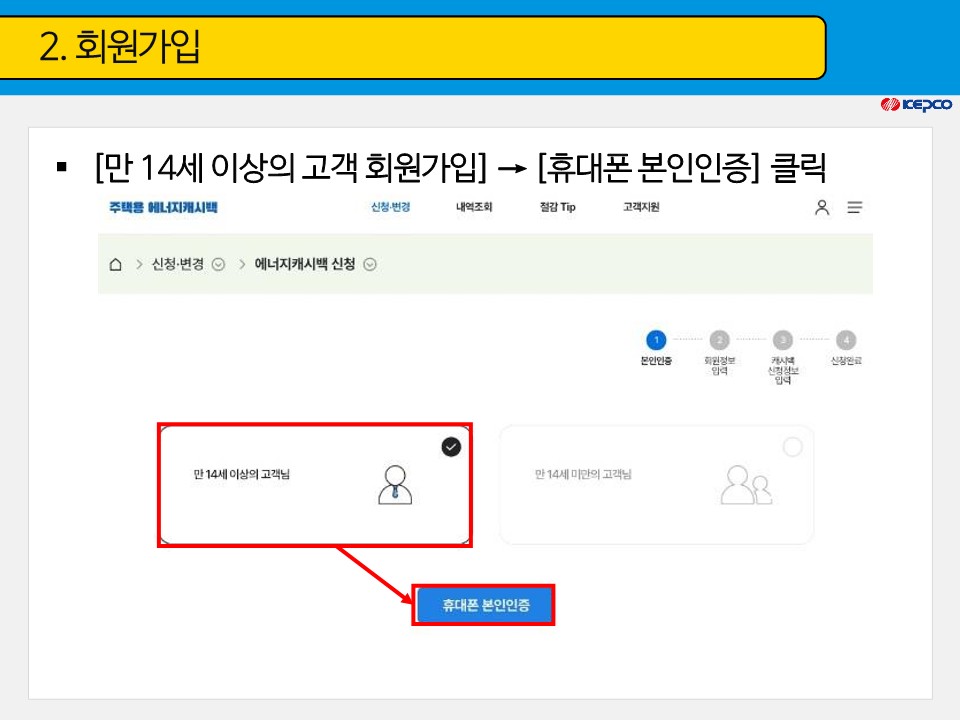Click the 휴대폰 본인인증 button
Image resolution: width=960 pixels, height=720 pixels.
tap(484, 604)
